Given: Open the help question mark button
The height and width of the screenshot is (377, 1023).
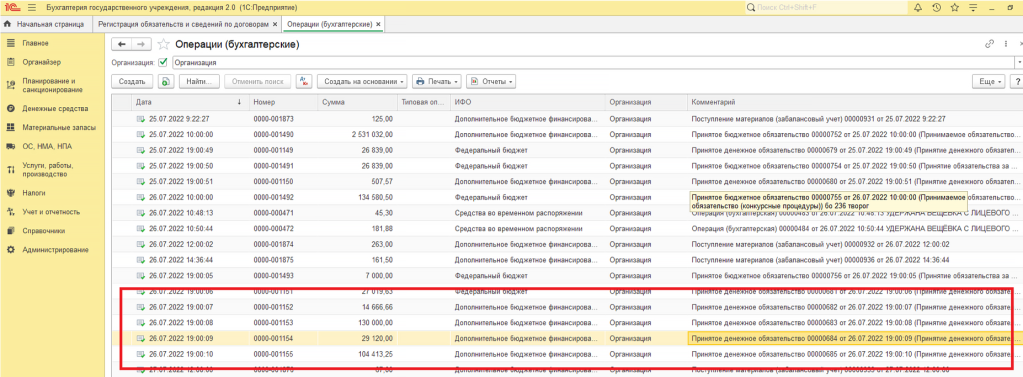Looking at the screenshot, I should [1016, 82].
